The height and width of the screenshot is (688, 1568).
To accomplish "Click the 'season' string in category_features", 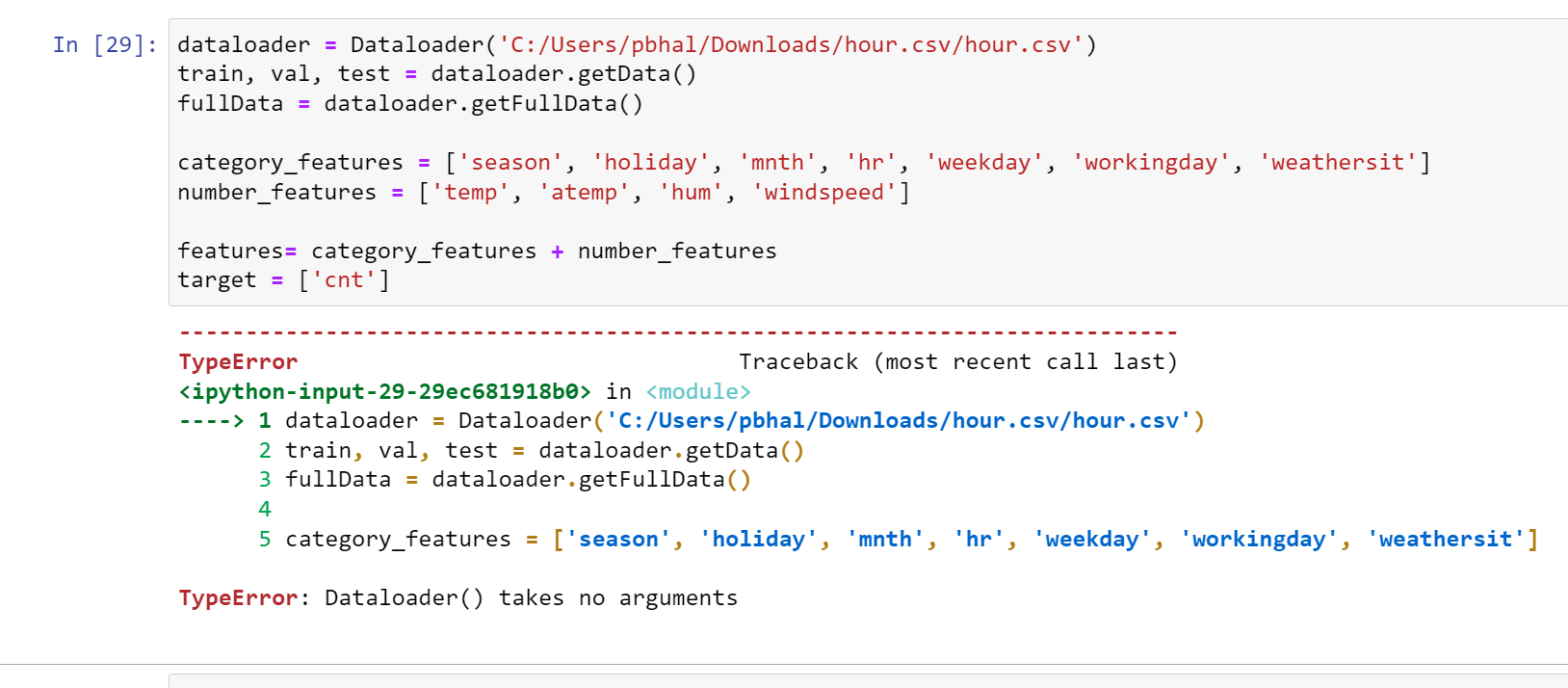I will click(x=511, y=163).
